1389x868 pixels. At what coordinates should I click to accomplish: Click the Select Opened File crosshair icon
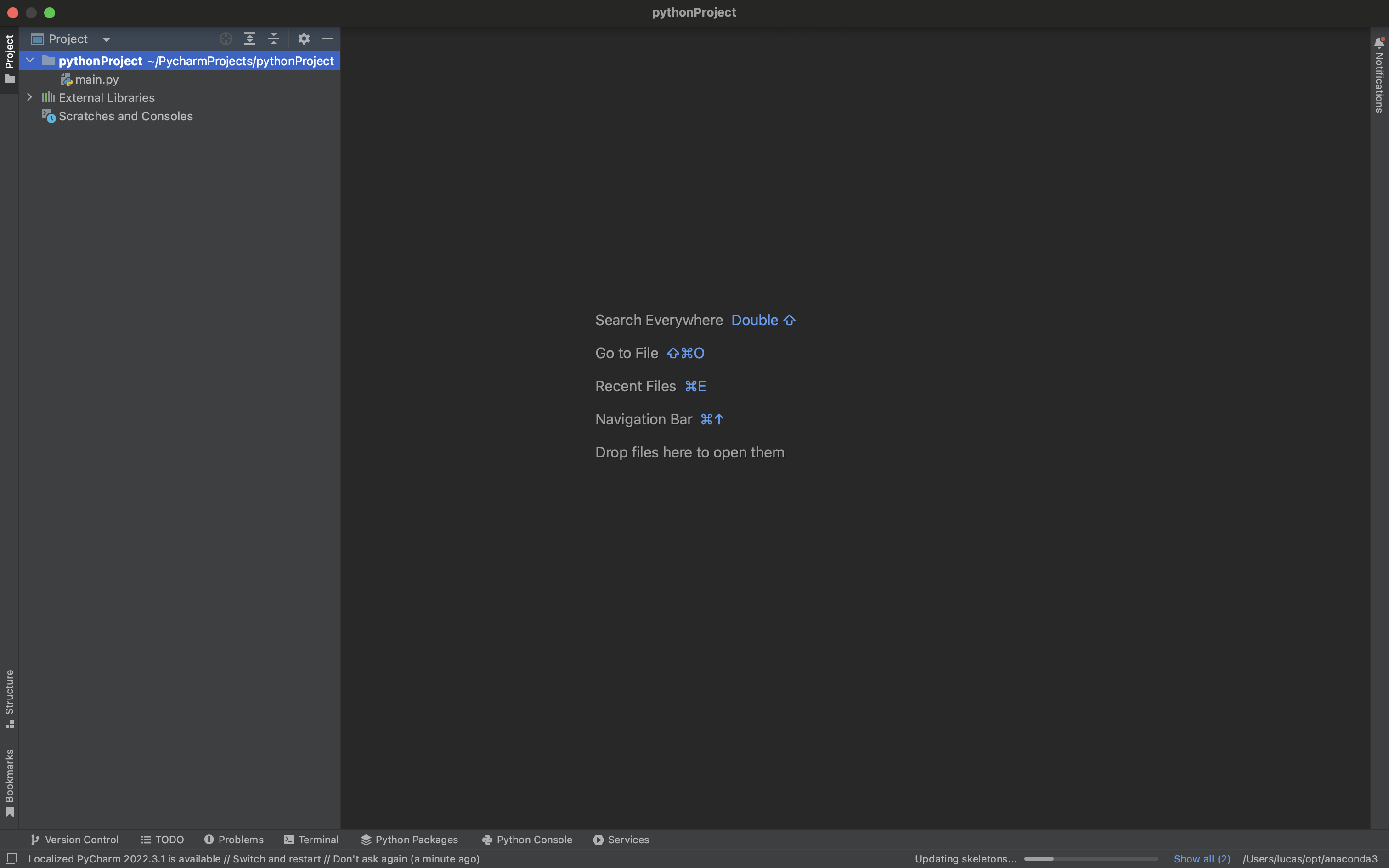click(x=226, y=39)
